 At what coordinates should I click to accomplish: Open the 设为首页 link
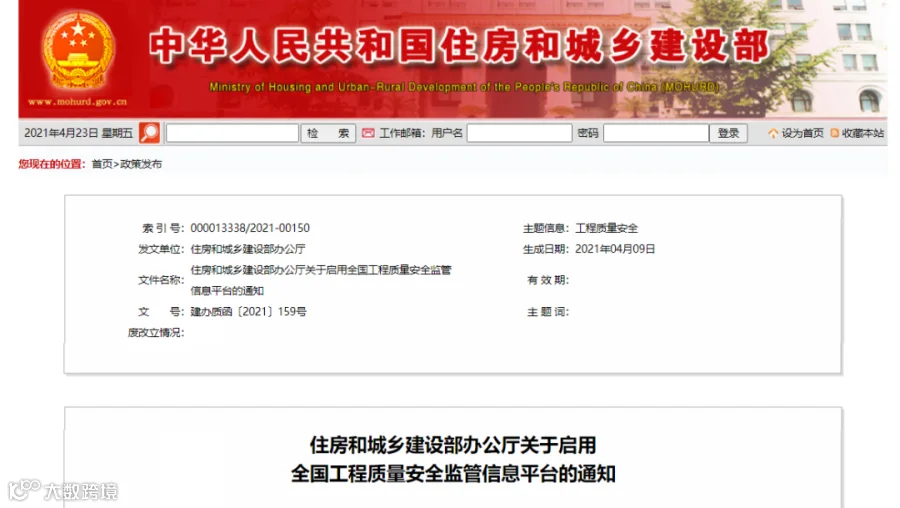[802, 133]
